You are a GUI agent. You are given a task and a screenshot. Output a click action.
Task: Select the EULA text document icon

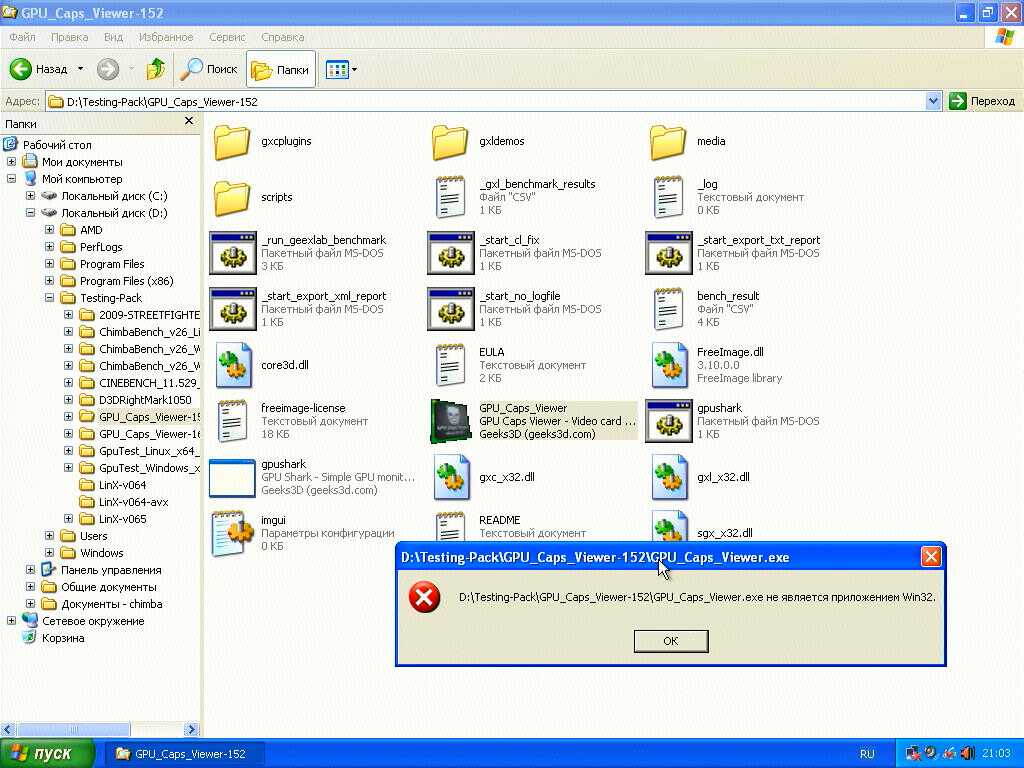(451, 366)
